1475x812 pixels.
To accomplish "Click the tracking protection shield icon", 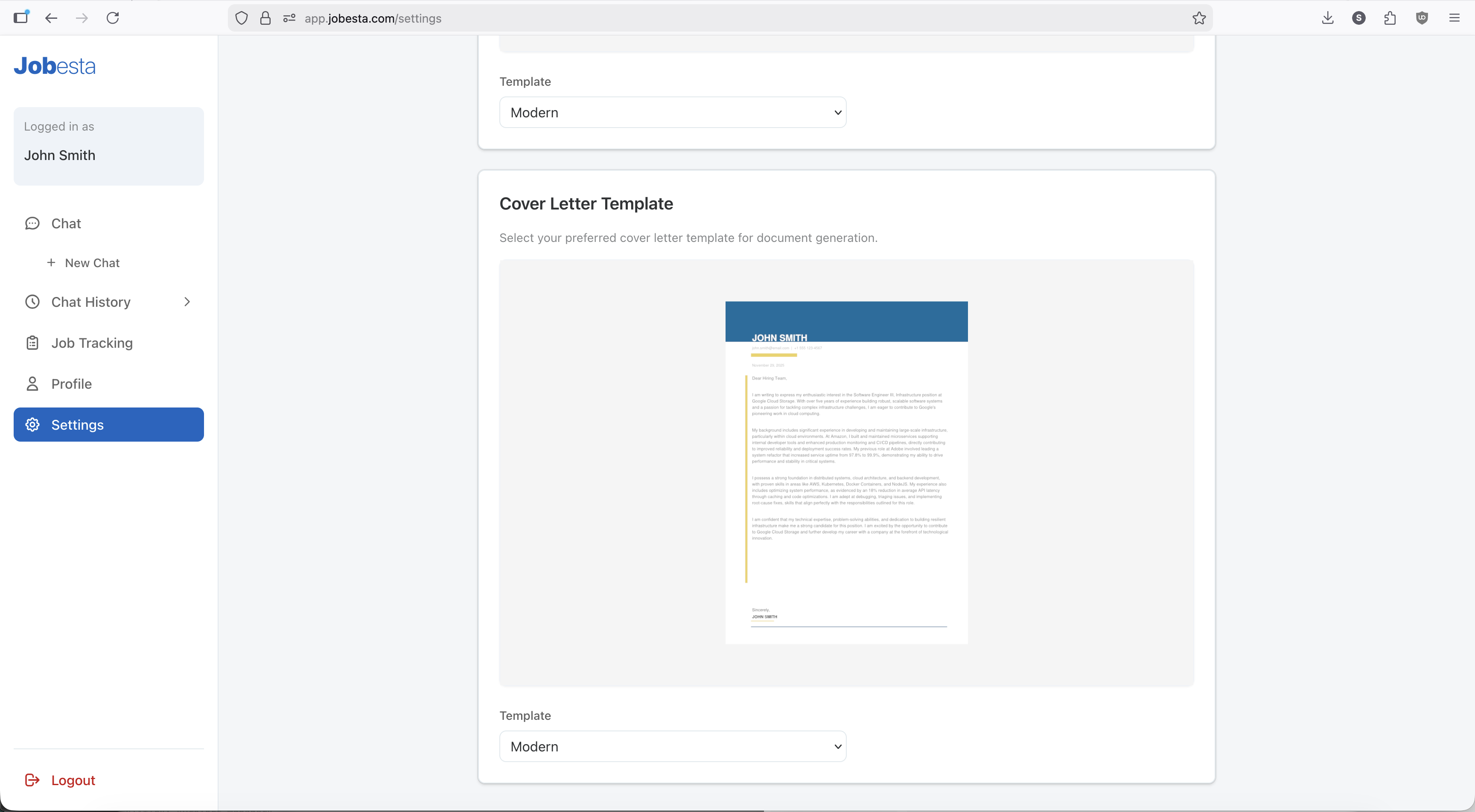I will click(241, 18).
